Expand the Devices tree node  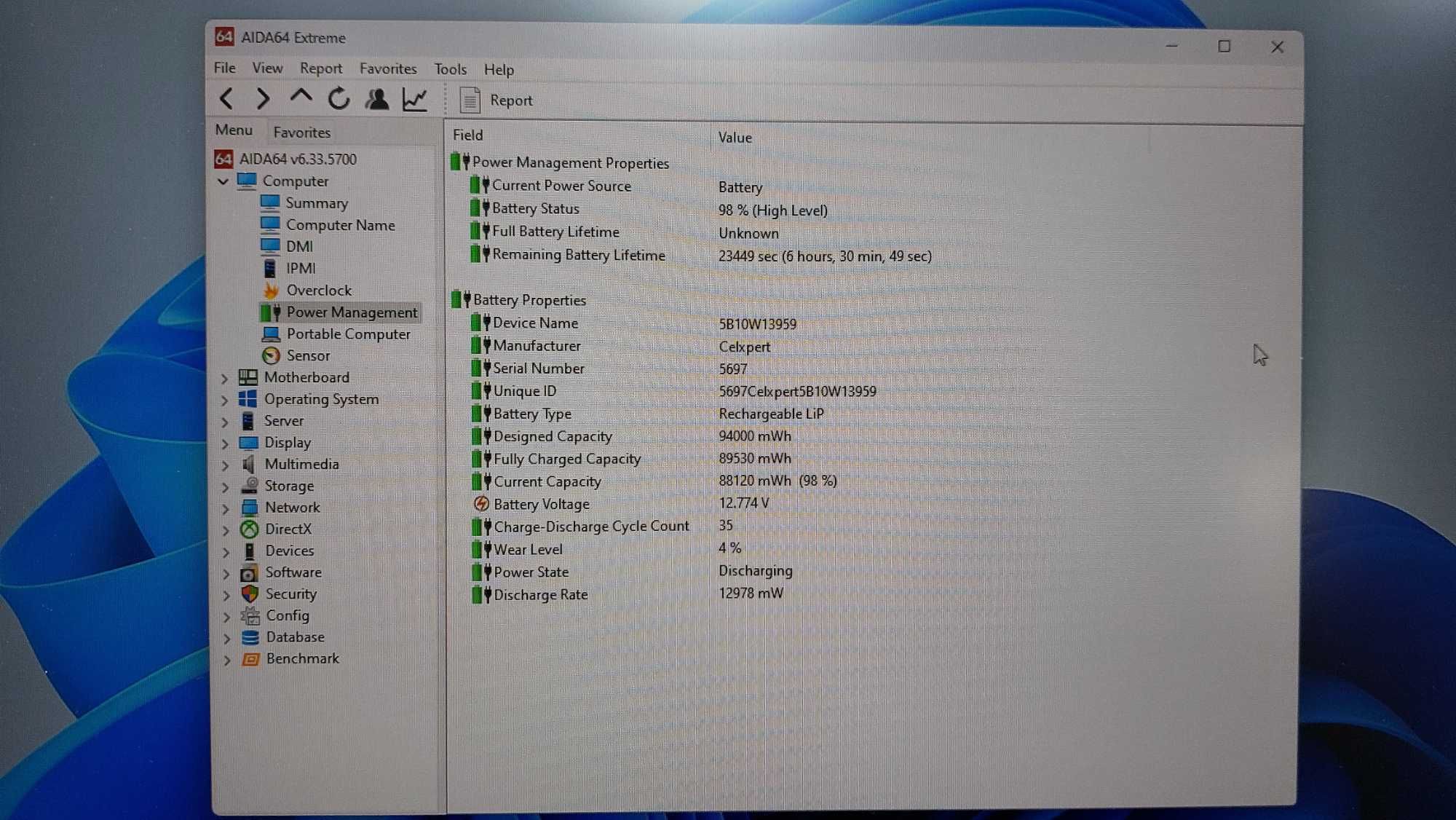[226, 552]
